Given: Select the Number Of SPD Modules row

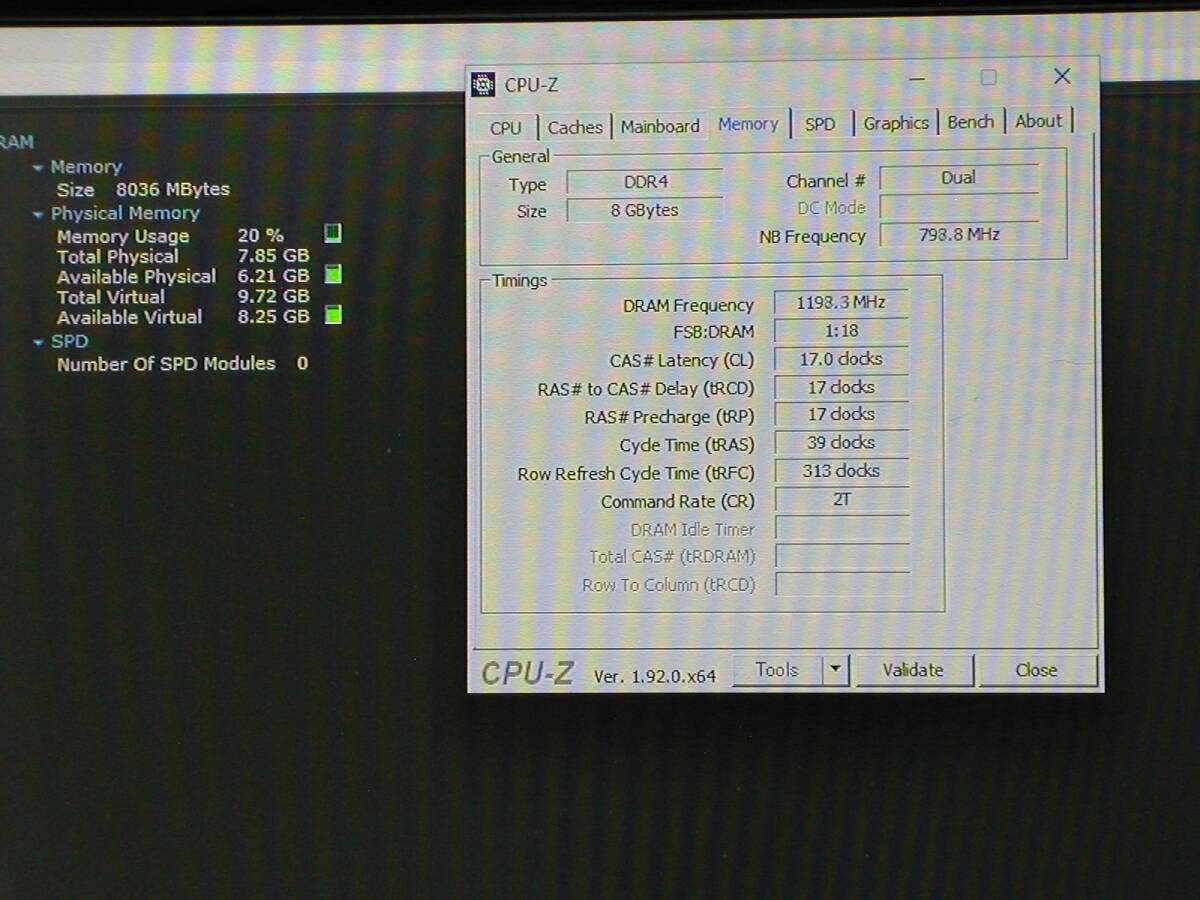Looking at the screenshot, I should click(x=182, y=364).
